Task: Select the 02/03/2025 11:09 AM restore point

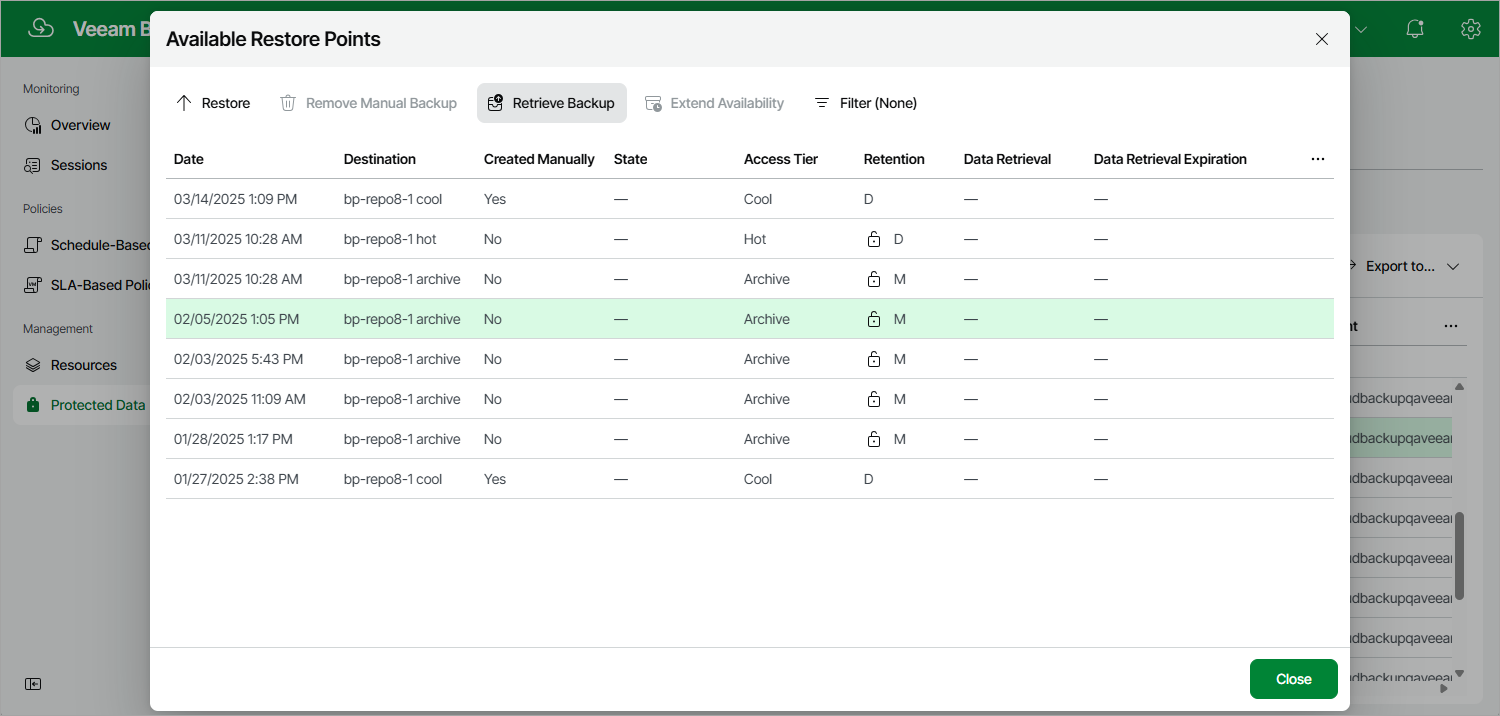Action: coord(750,399)
